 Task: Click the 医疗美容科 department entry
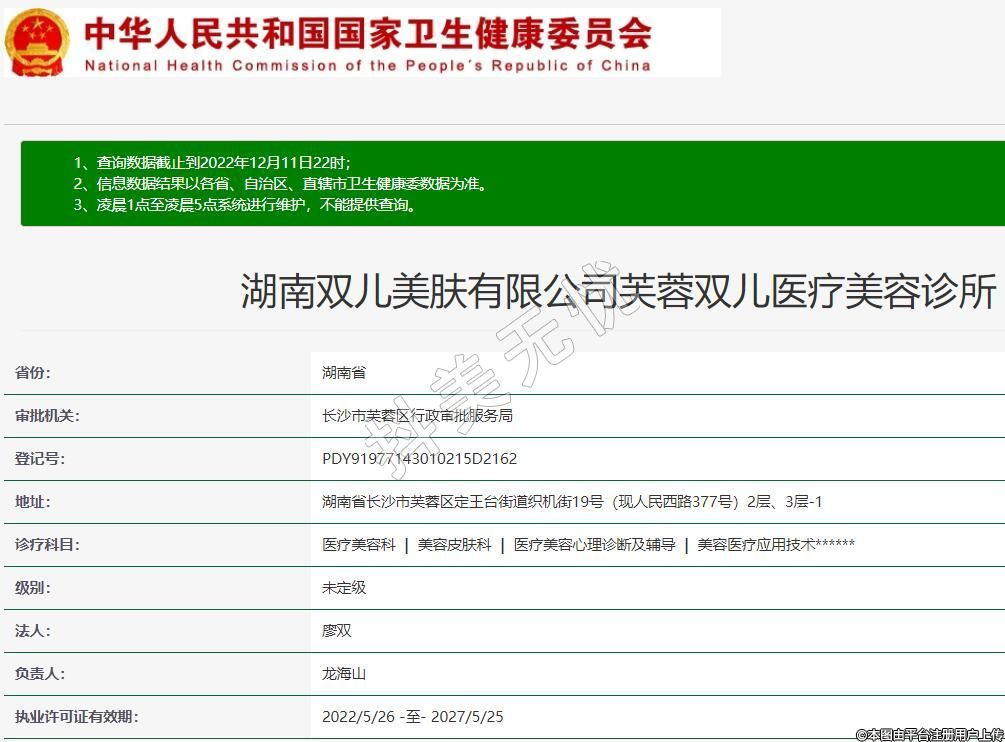(359, 545)
